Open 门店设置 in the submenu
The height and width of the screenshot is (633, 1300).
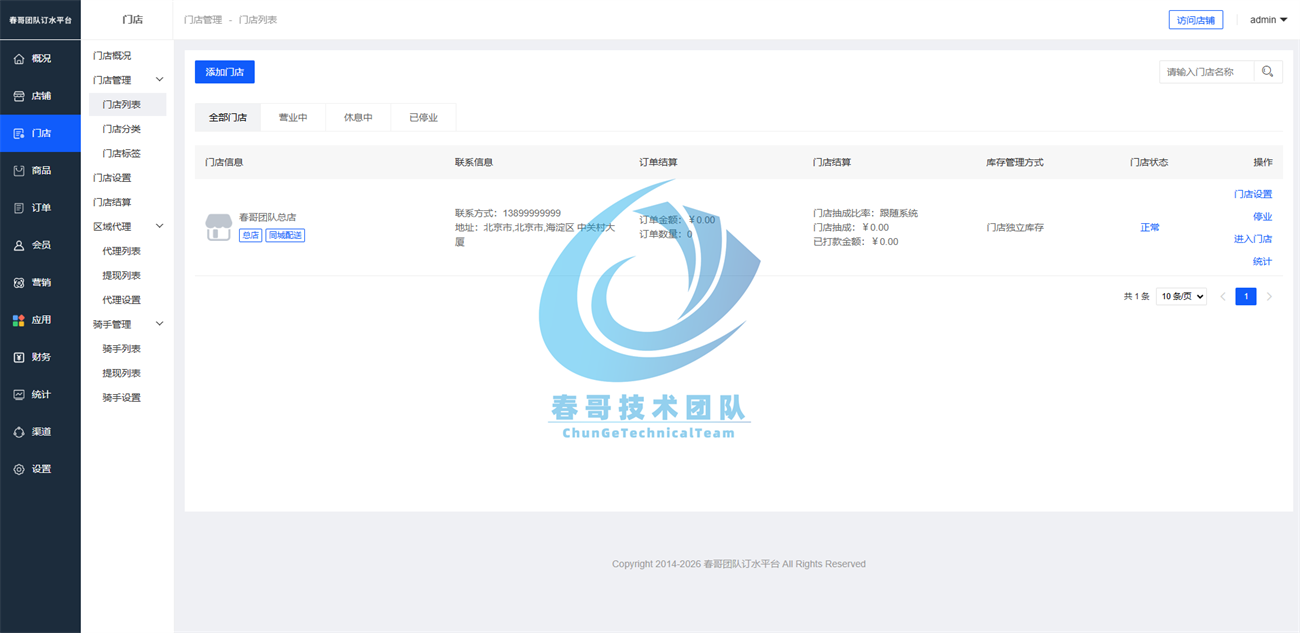(x=112, y=178)
